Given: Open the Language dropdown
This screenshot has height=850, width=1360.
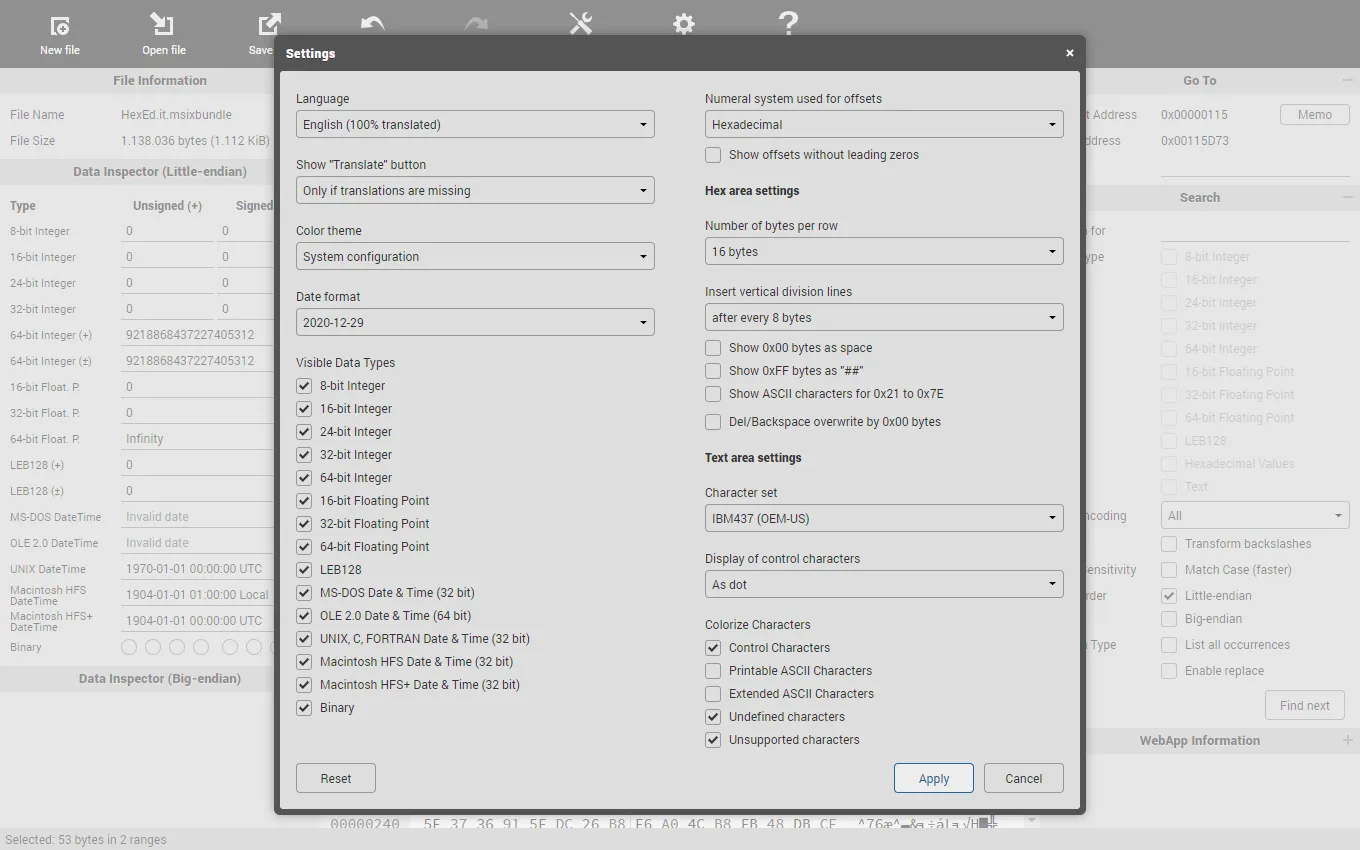Looking at the screenshot, I should (475, 124).
